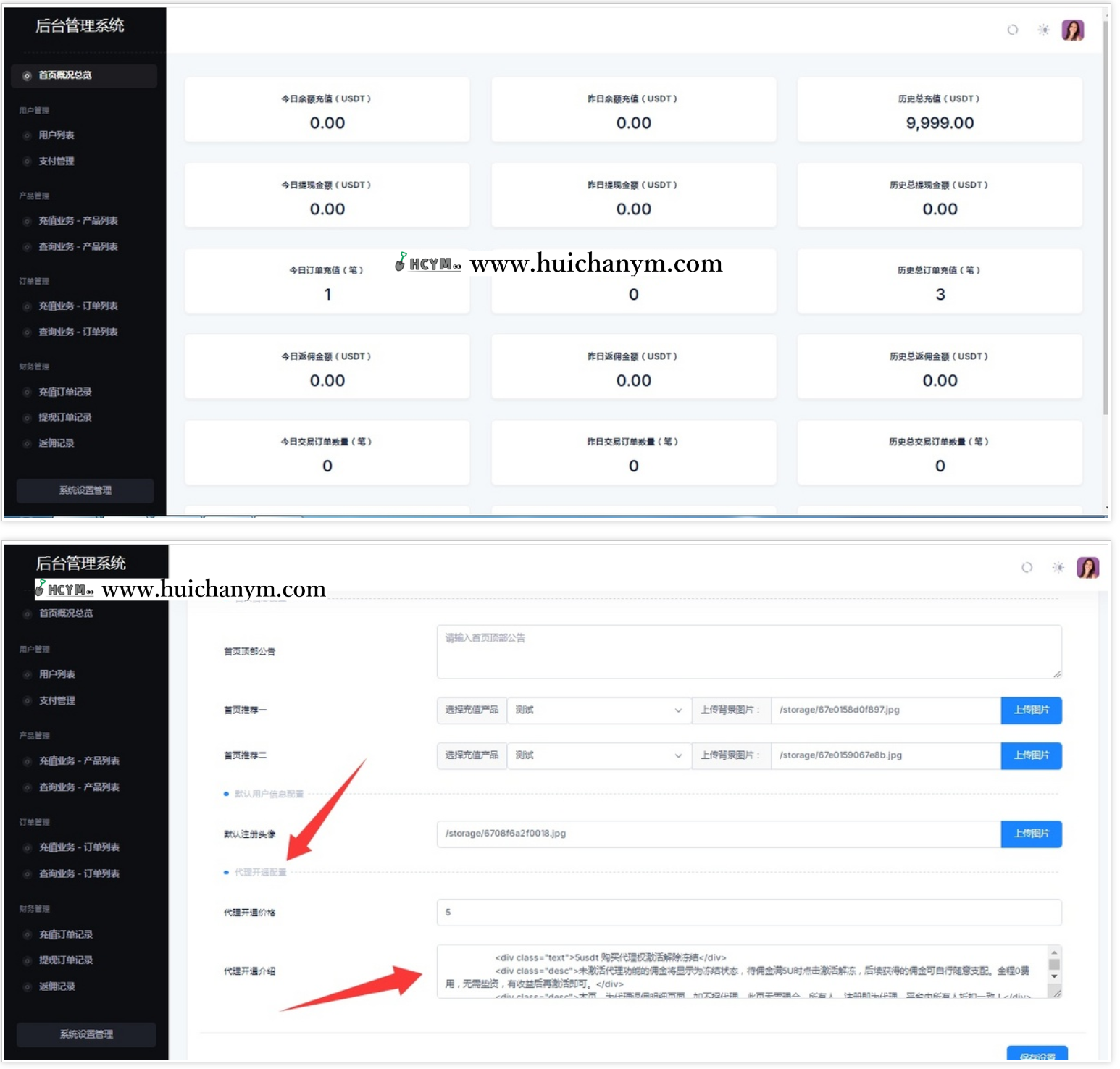Click the 代理开通价格 input field
The width and height of the screenshot is (1120, 1069).
(748, 913)
